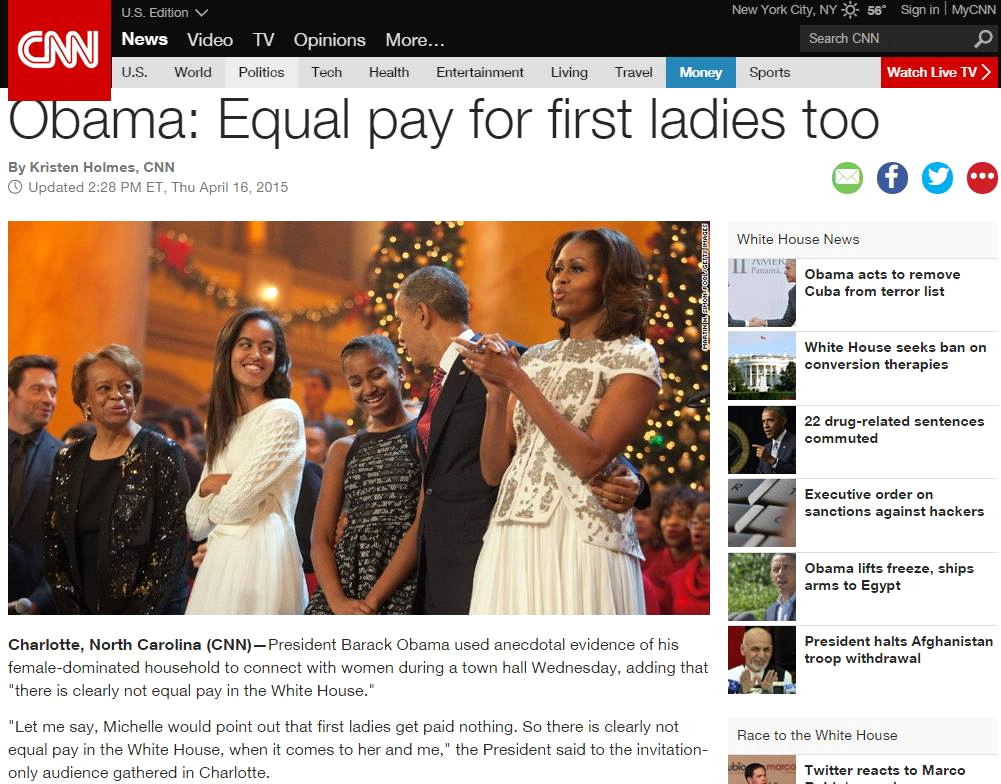The width and height of the screenshot is (1001, 784).
Task: Open Obama acts to remove Cuba story
Action: pyautogui.click(x=882, y=283)
